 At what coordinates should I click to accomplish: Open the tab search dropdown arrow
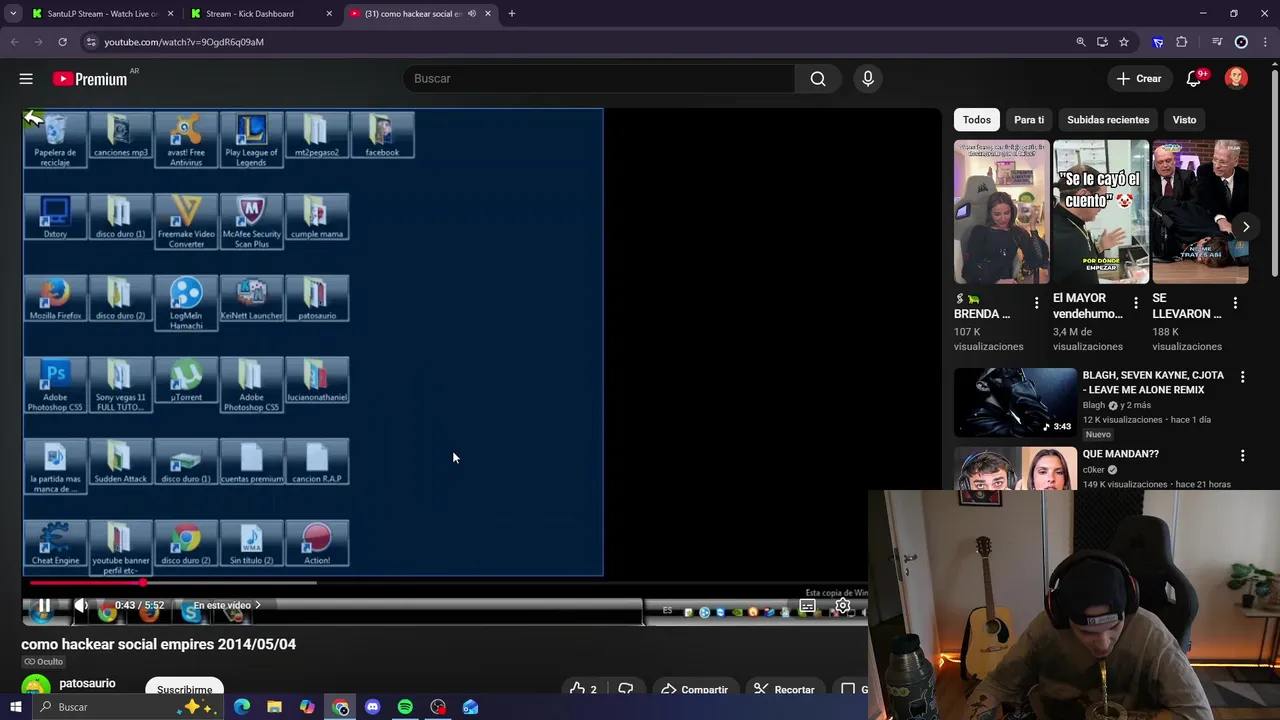click(x=13, y=14)
